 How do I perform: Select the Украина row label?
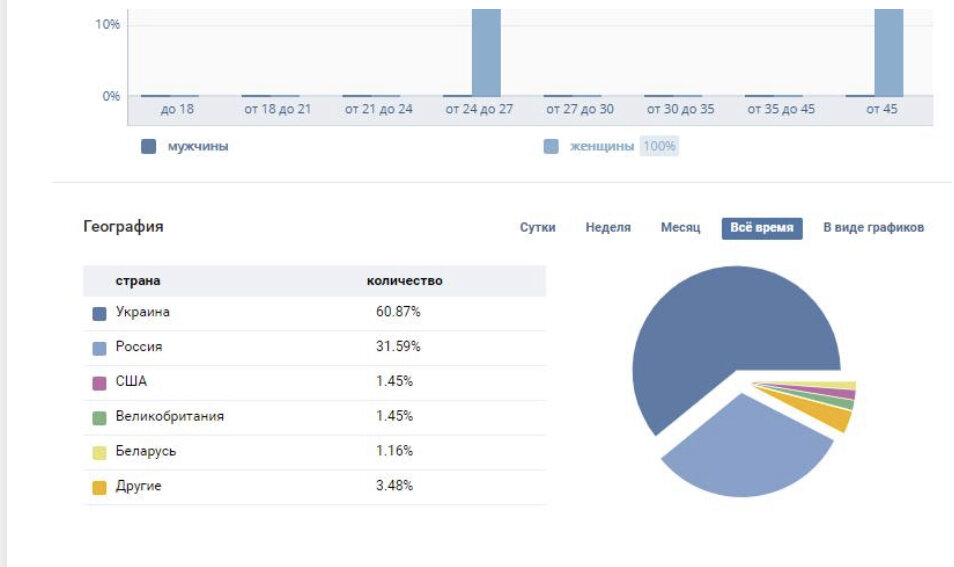pyautogui.click(x=142, y=311)
